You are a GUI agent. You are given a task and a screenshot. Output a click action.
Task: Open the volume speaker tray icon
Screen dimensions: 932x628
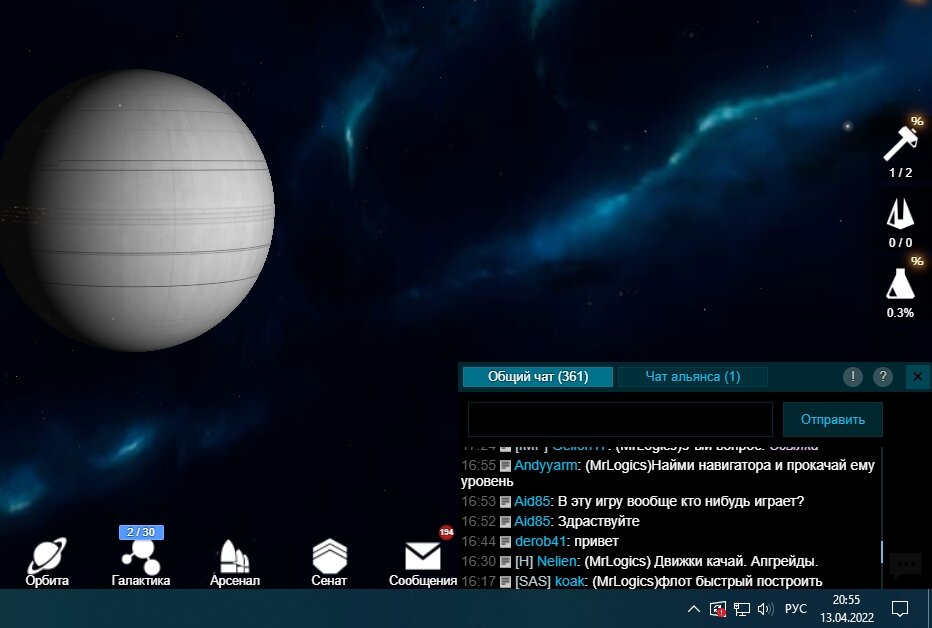click(766, 608)
